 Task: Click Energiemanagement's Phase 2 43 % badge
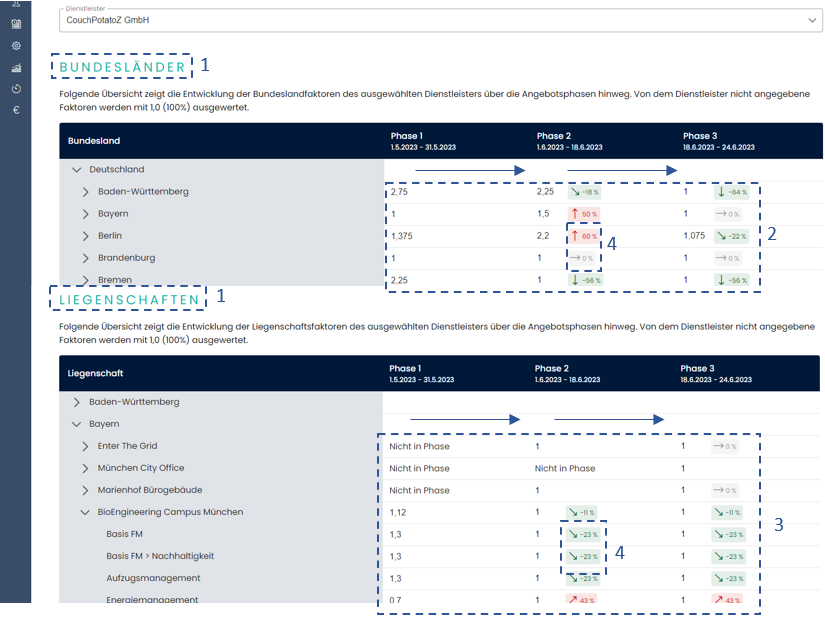583,600
